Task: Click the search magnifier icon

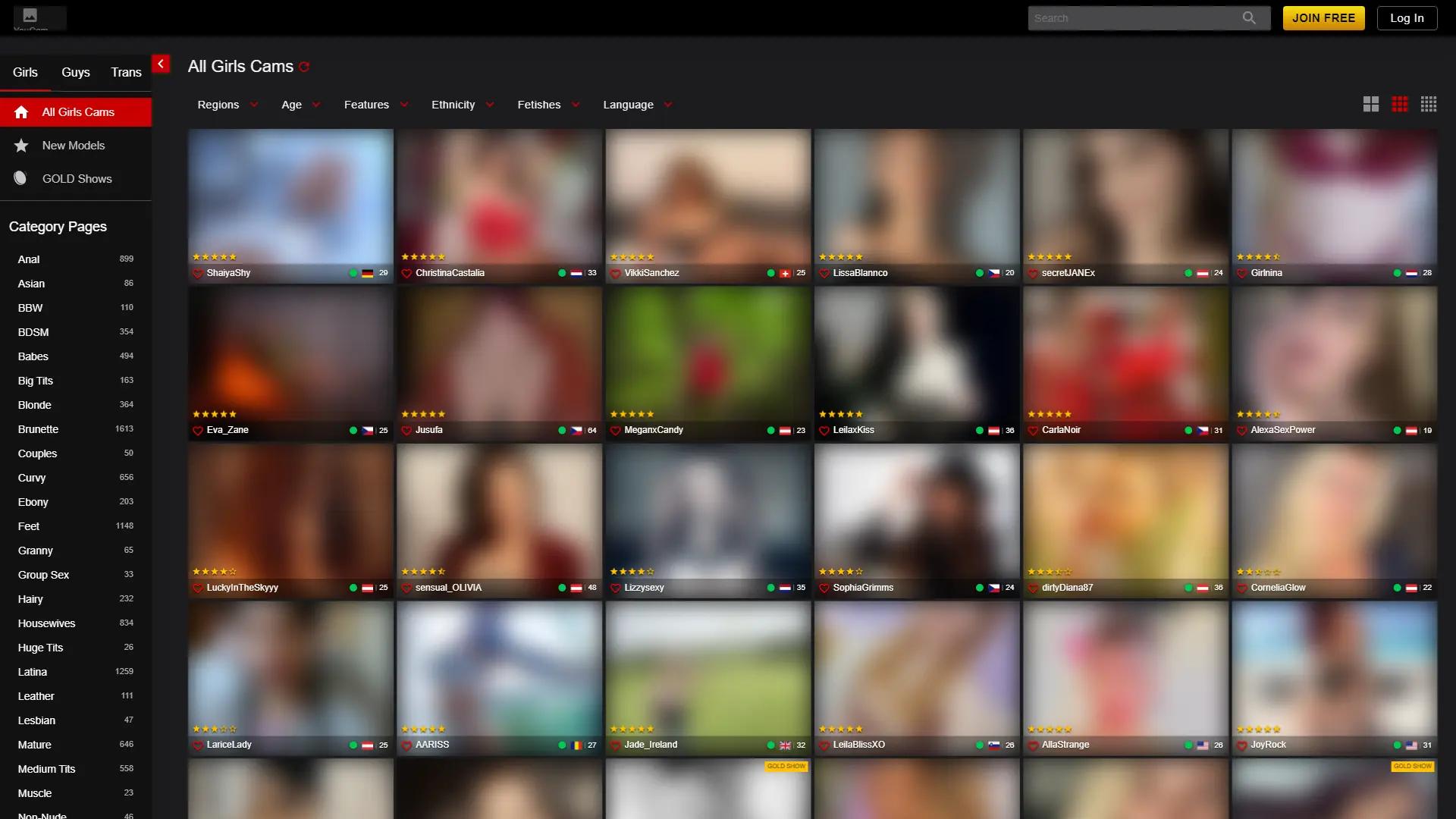Action: 1248,17
